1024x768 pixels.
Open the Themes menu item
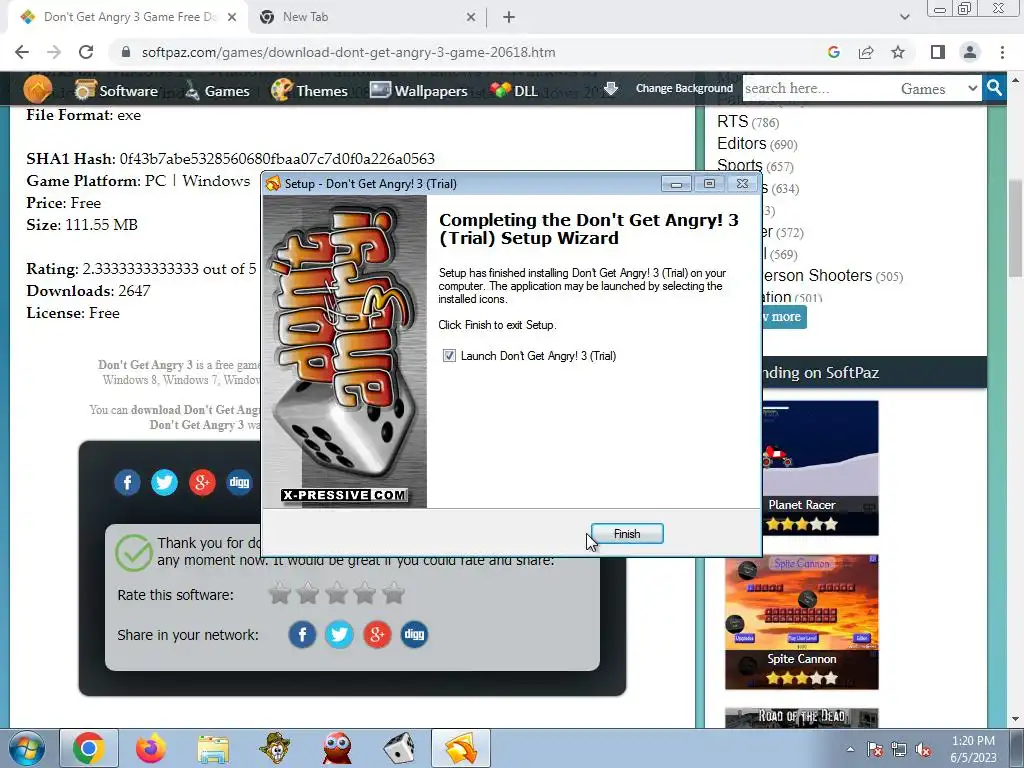tap(309, 90)
